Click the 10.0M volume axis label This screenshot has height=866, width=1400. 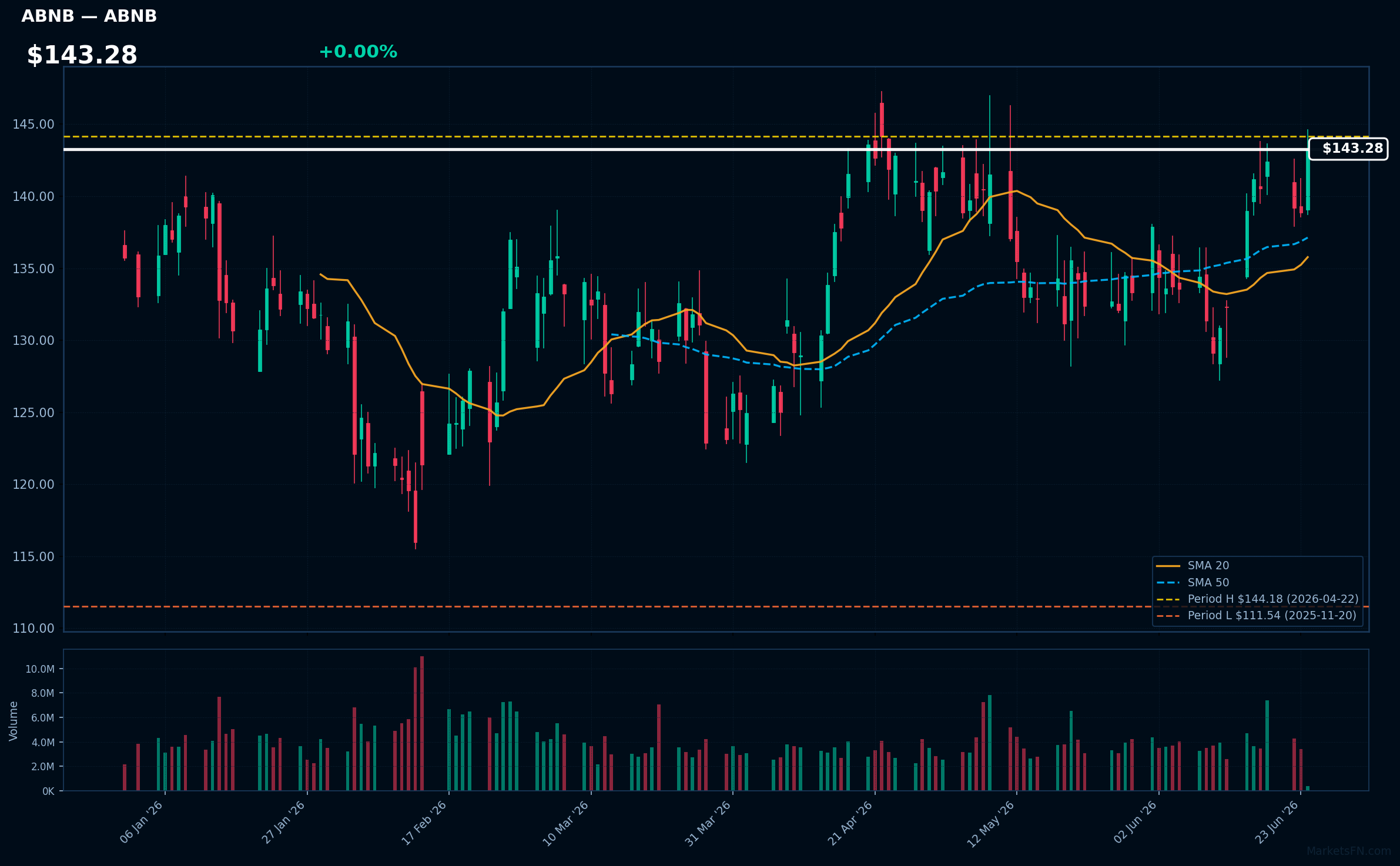[40, 669]
